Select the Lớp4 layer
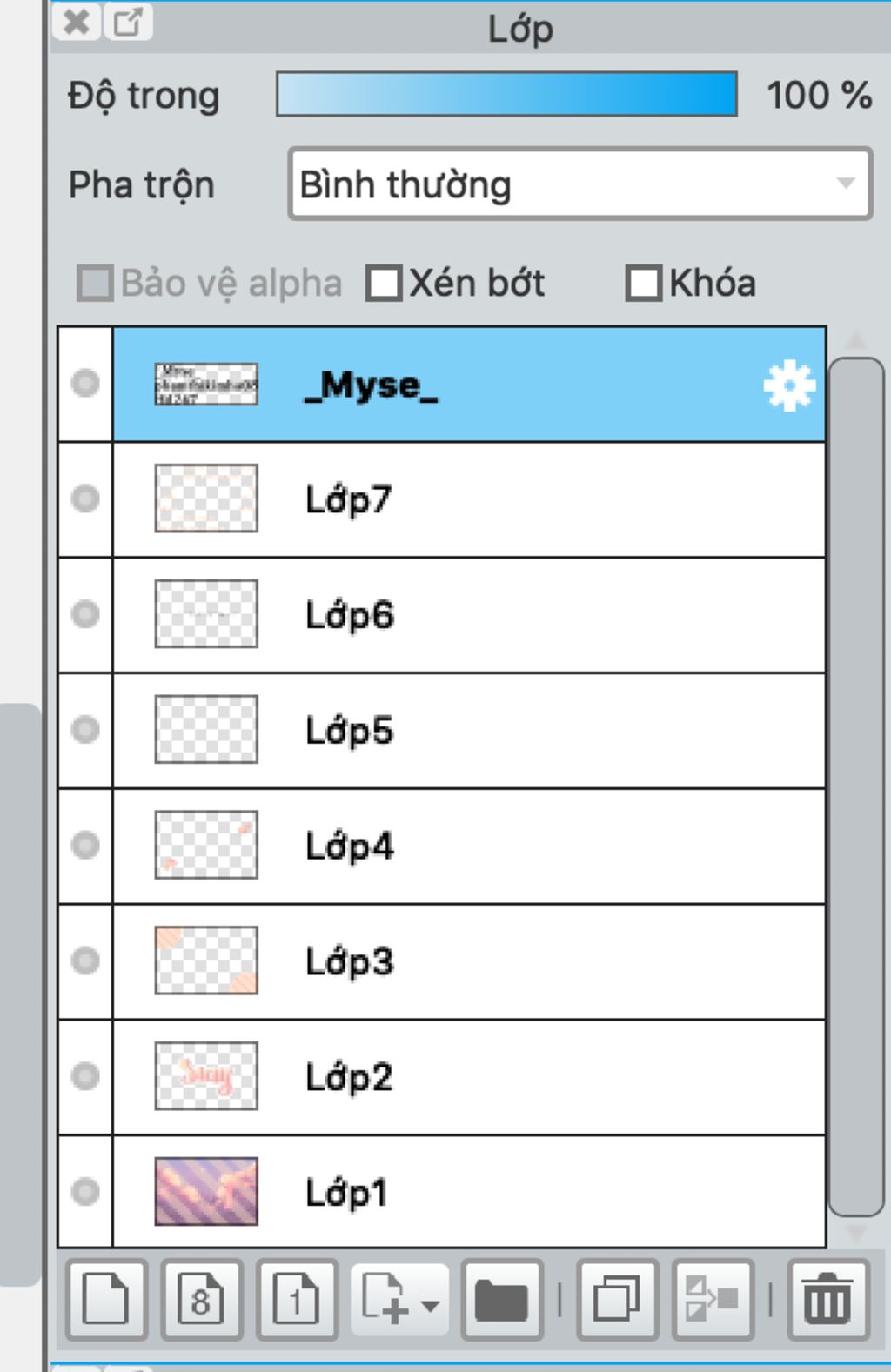 tap(522, 846)
